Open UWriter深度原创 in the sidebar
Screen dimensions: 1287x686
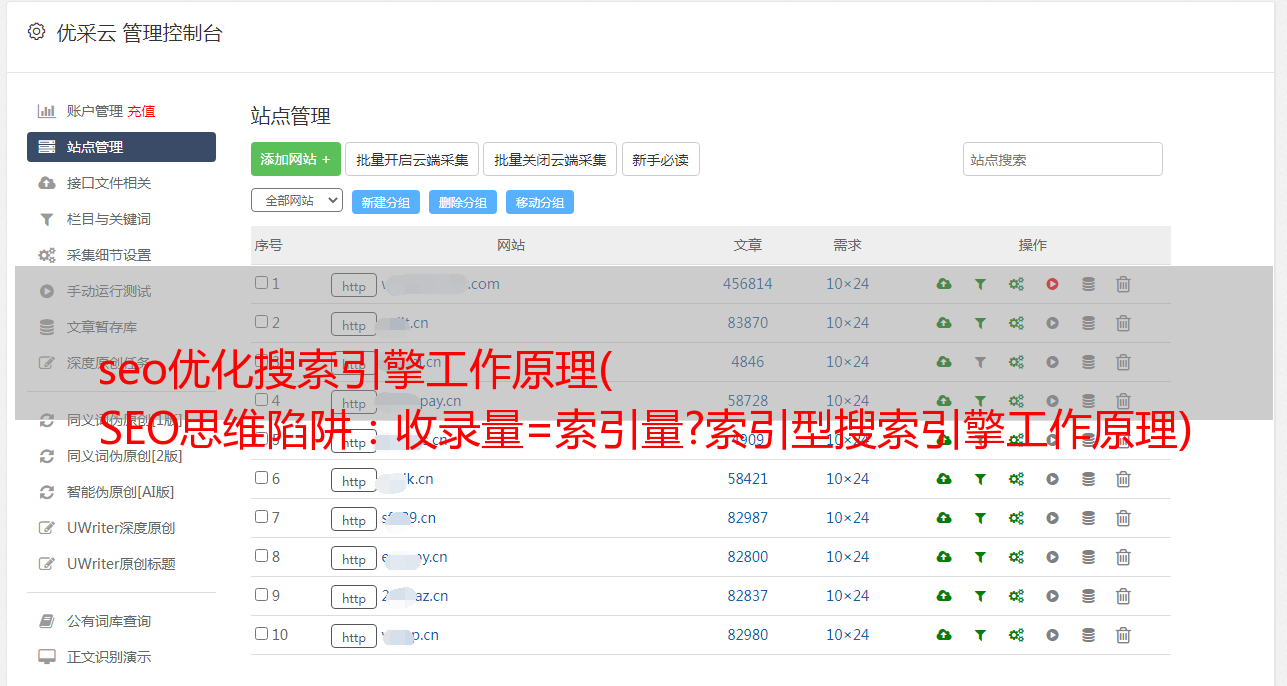pyautogui.click(x=121, y=528)
